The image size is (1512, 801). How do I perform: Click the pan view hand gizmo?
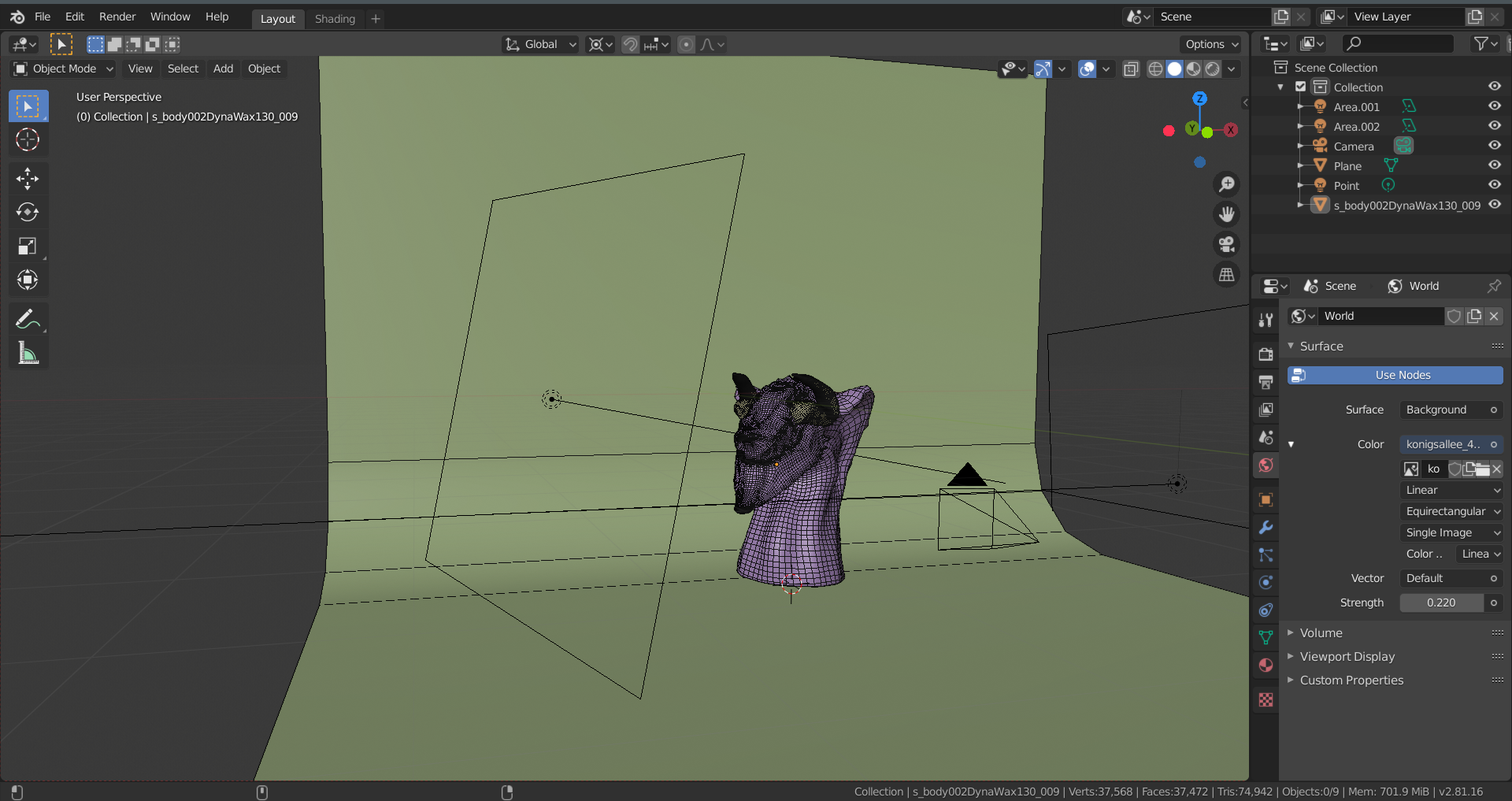[x=1227, y=214]
